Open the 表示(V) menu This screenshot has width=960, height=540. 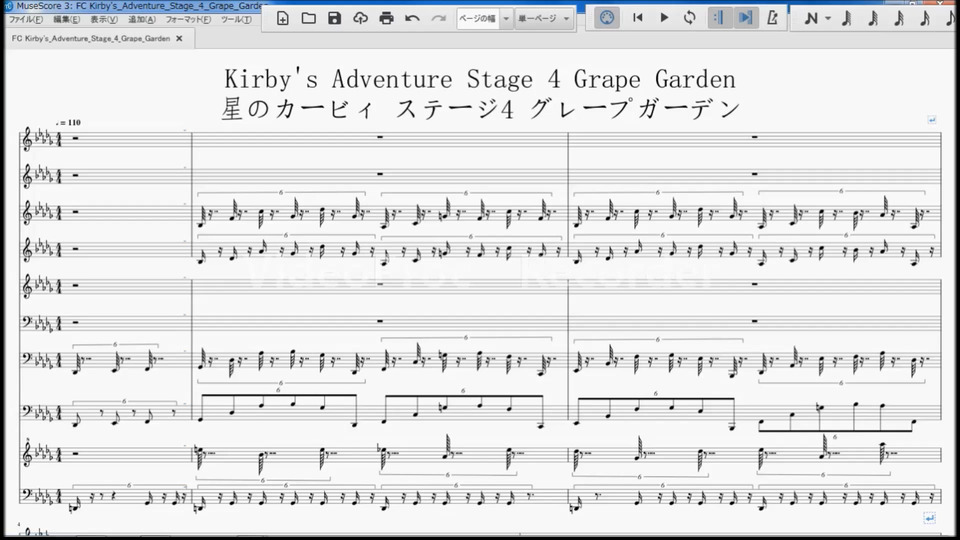pyautogui.click(x=103, y=20)
